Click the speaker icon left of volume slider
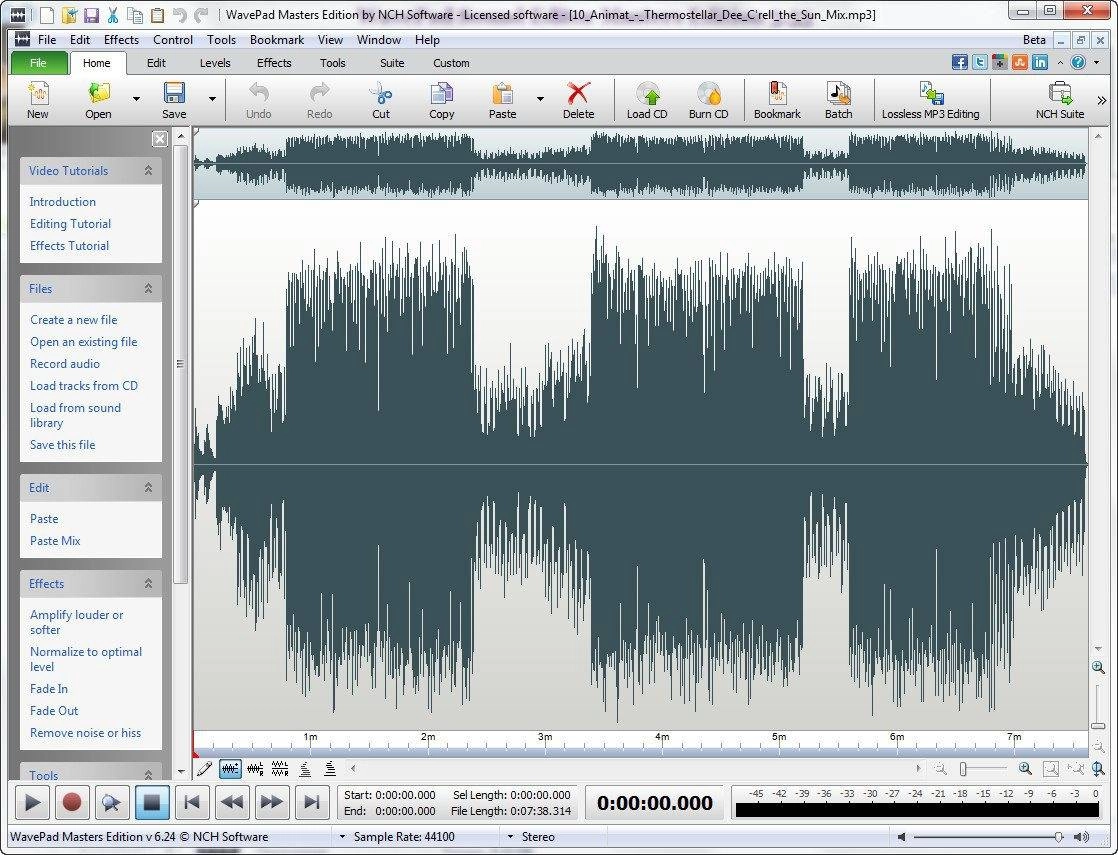The image size is (1118, 855). click(902, 837)
